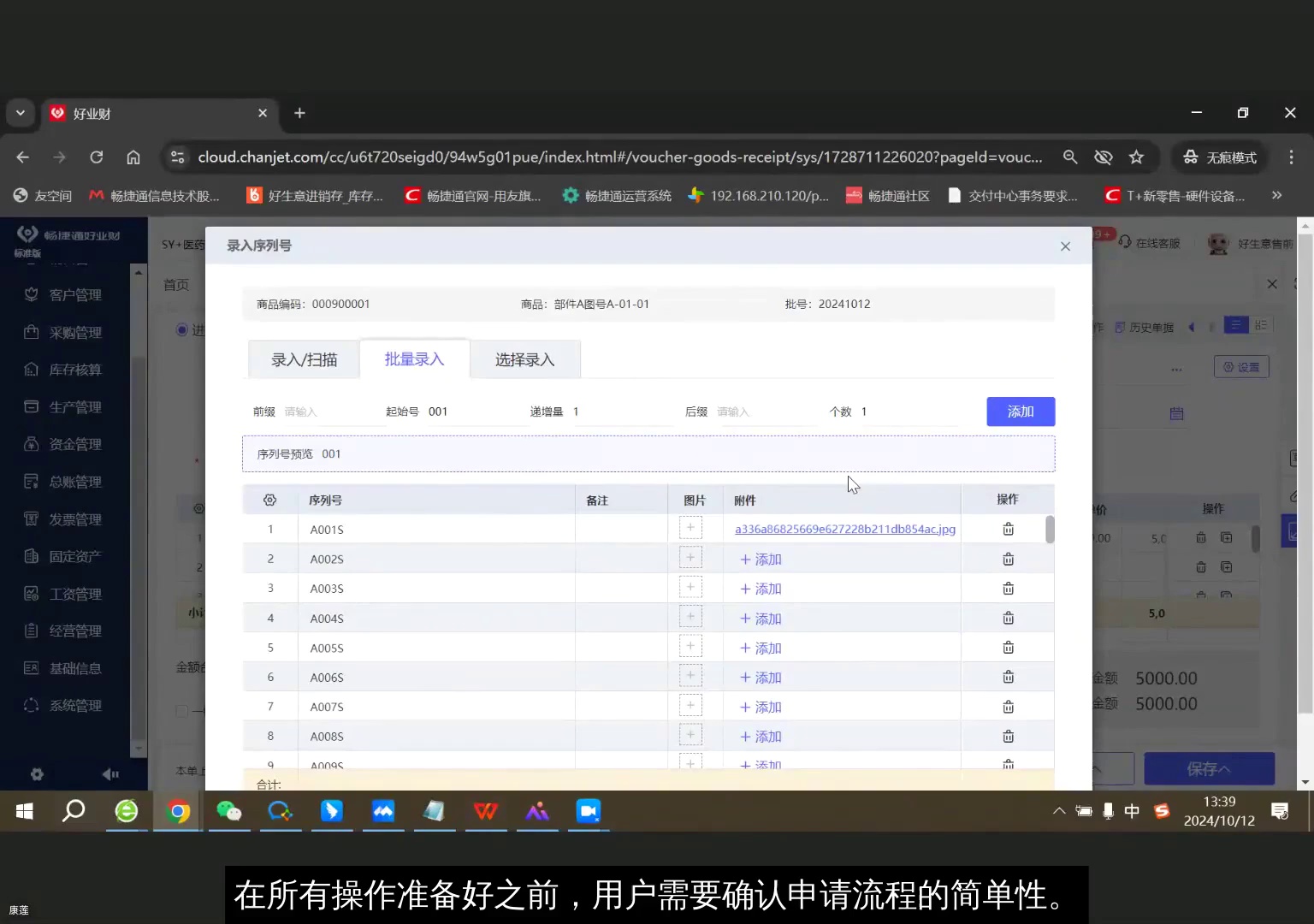Open the browser tab search dropdown
The height and width of the screenshot is (924, 1314).
(x=21, y=112)
